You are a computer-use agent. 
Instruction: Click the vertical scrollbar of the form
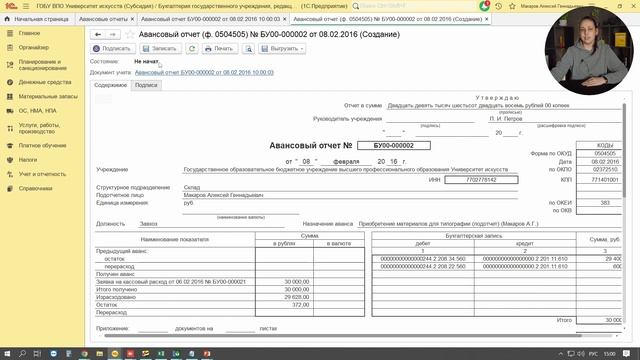click(x=624, y=151)
